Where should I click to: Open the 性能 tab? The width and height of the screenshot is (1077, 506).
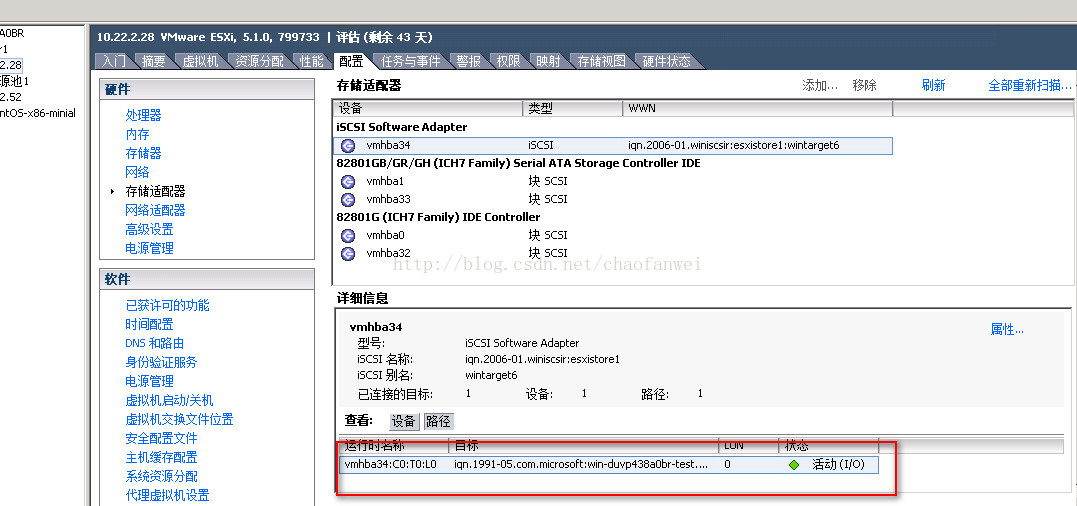tap(311, 61)
